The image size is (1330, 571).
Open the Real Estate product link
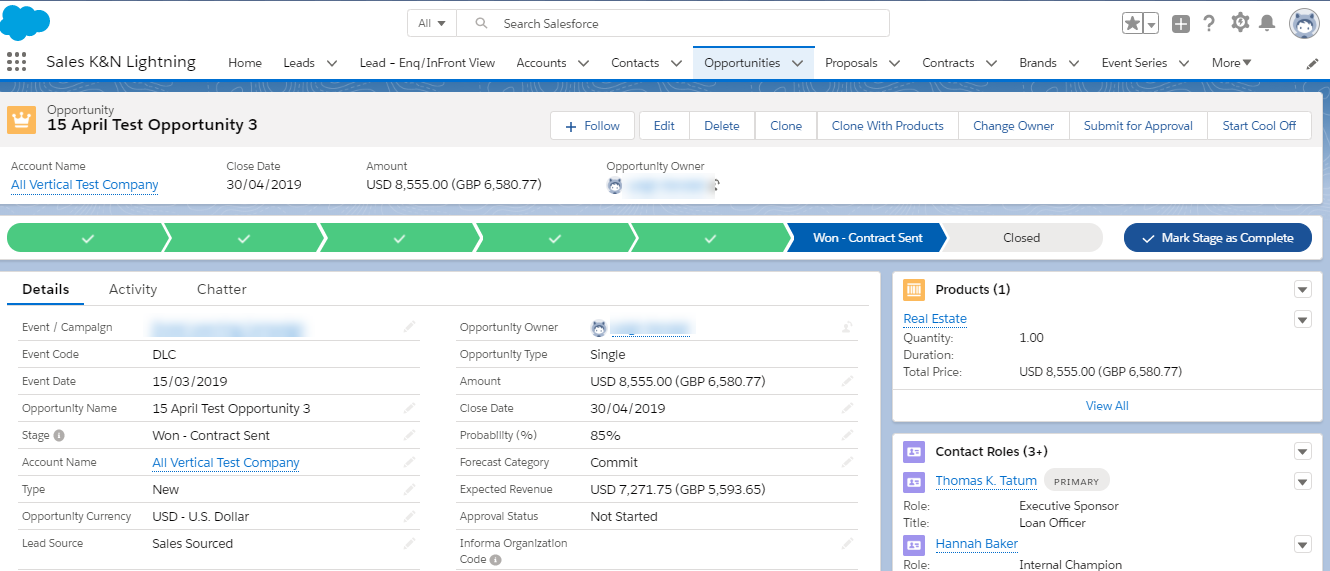935,319
